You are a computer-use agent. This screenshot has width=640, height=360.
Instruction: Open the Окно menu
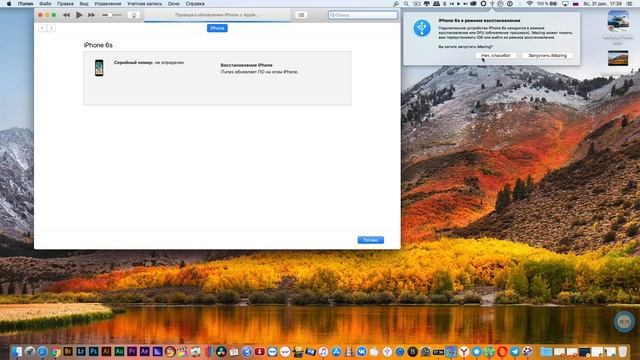(x=173, y=4)
